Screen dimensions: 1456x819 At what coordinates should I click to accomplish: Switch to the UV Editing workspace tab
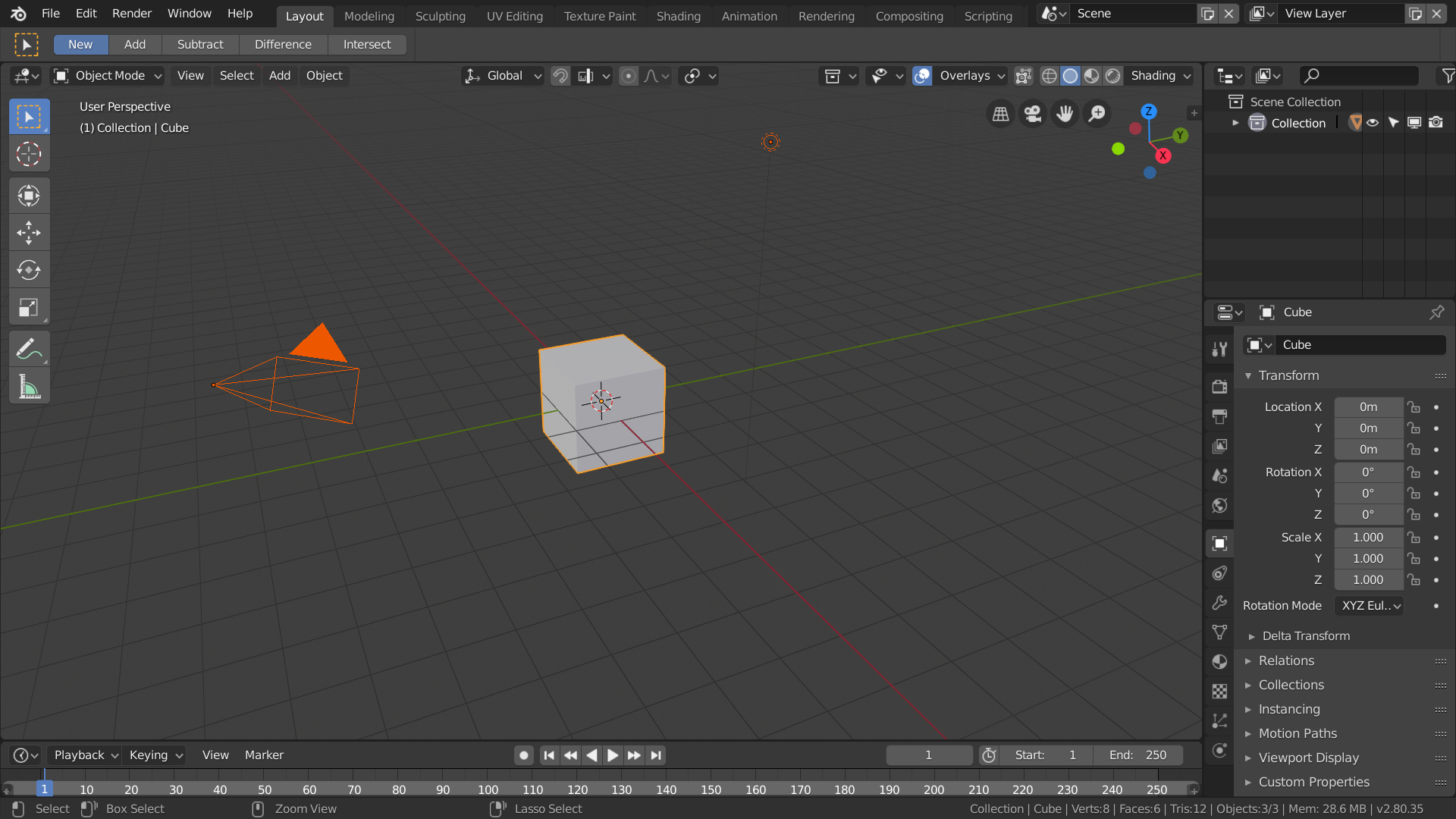515,16
